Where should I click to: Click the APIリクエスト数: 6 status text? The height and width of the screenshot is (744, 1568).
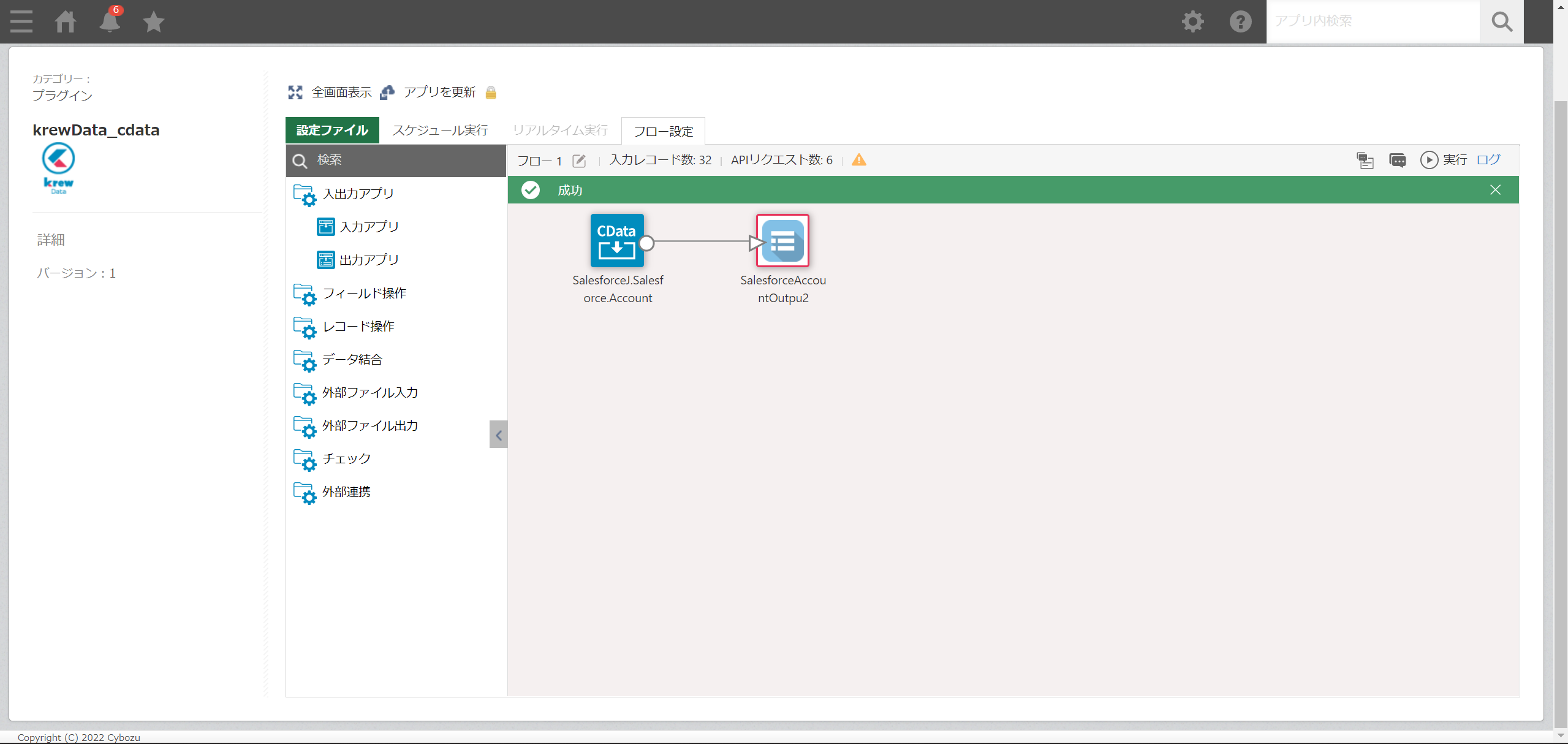point(781,160)
